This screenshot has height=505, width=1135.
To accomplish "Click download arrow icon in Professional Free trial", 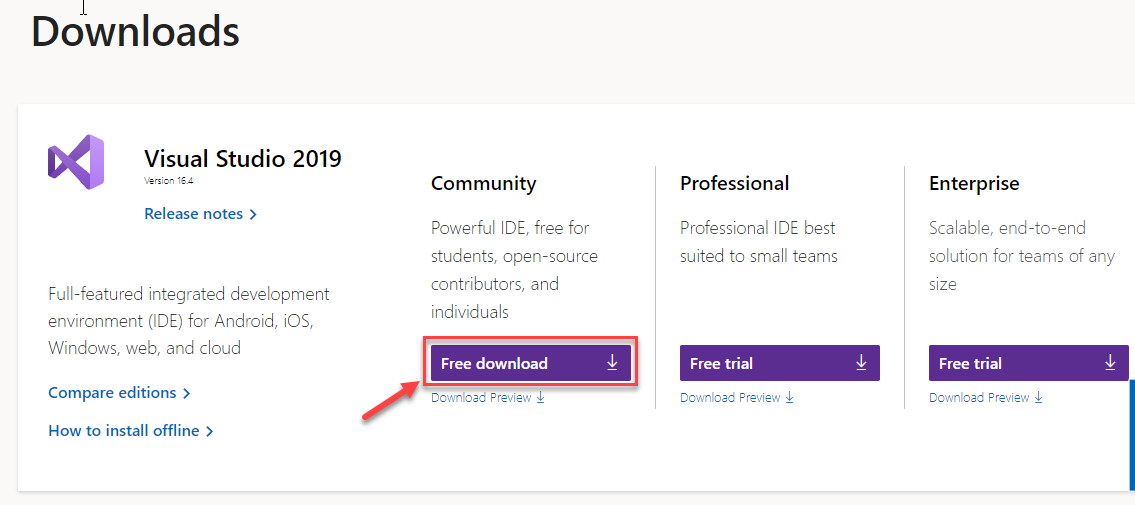I will 861,362.
